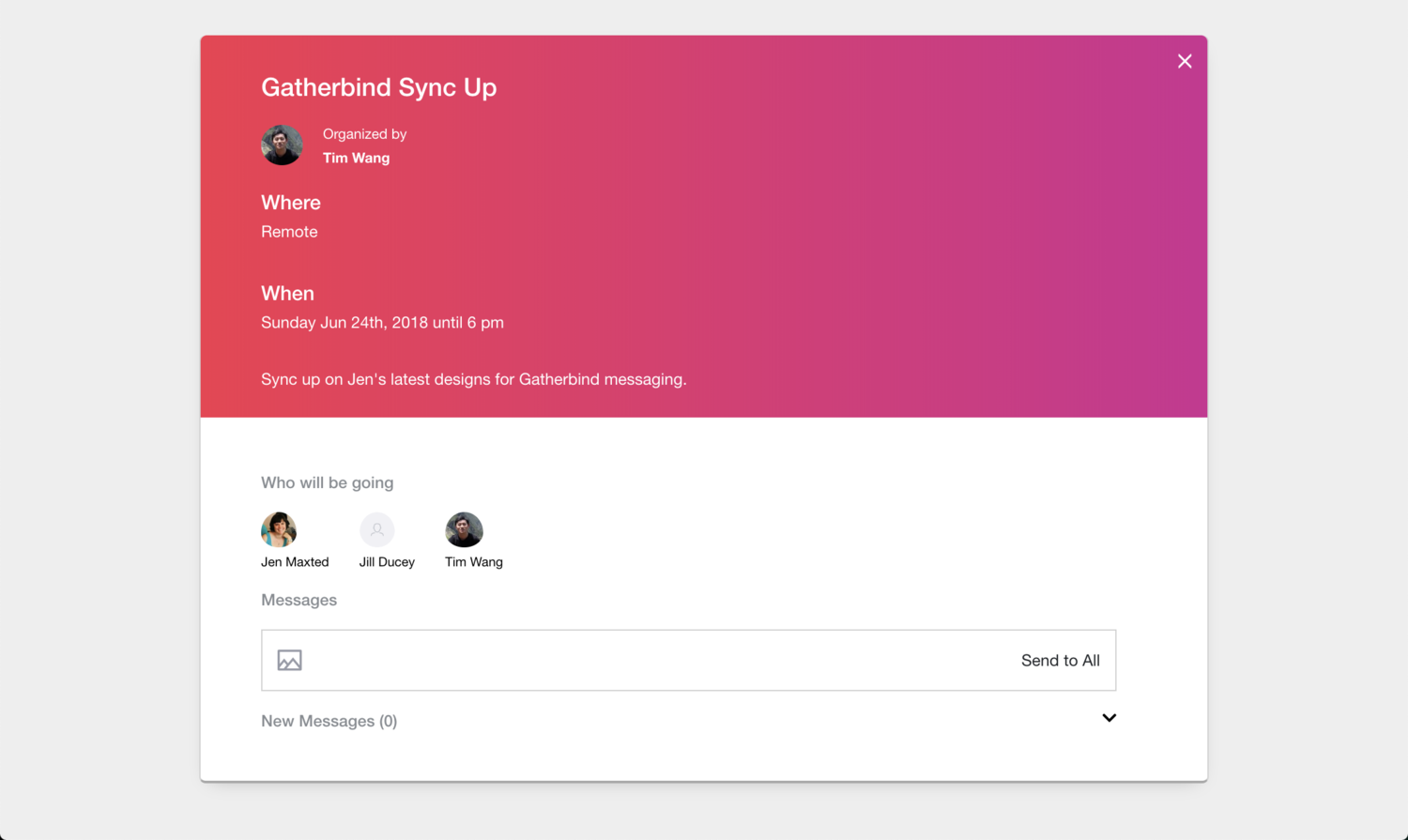Image resolution: width=1408 pixels, height=840 pixels.
Task: Select the Jen Maxted name label
Action: (x=295, y=562)
